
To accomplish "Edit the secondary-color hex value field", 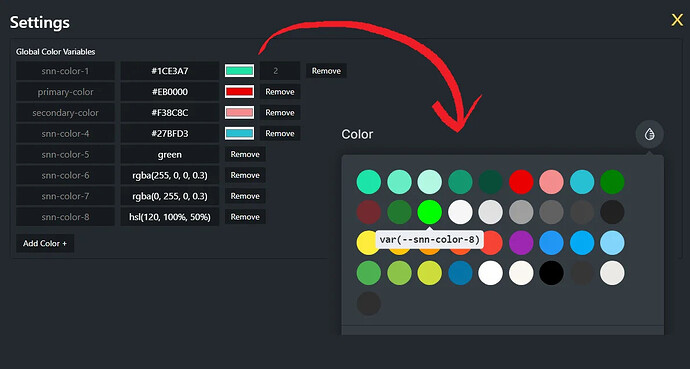I will [170, 113].
